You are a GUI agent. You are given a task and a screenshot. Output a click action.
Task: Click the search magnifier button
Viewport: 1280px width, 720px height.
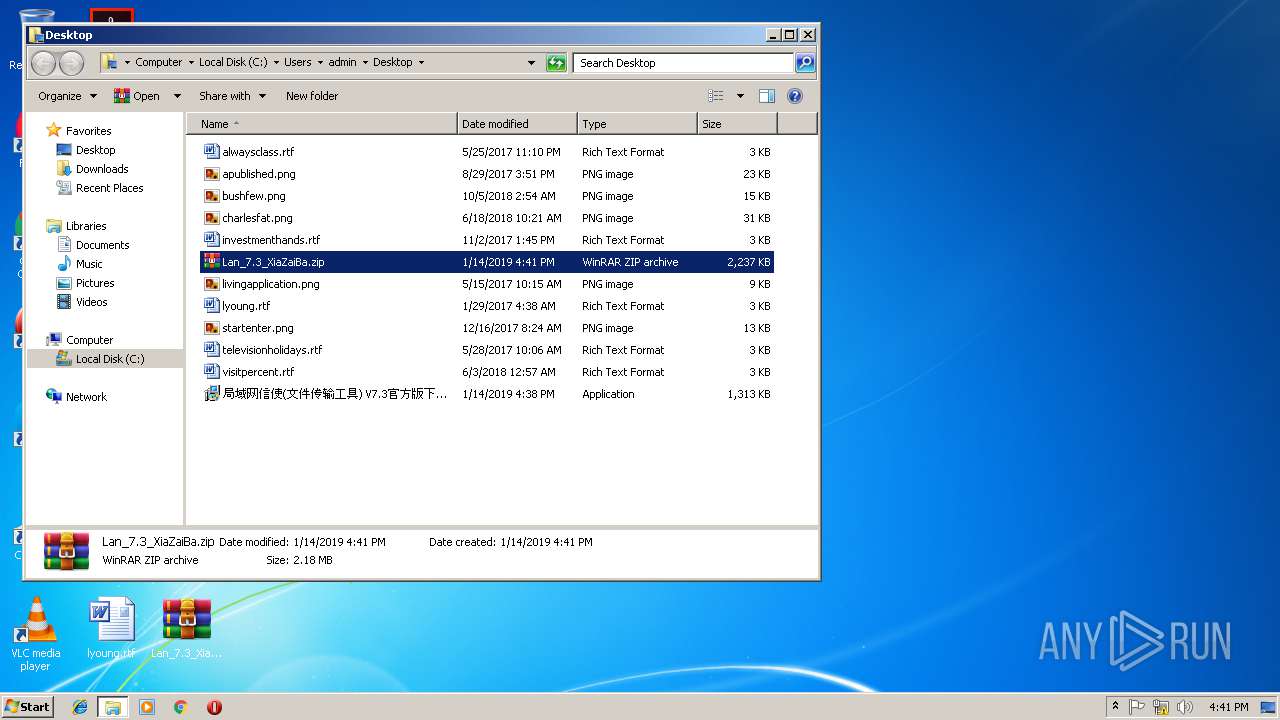pyautogui.click(x=804, y=63)
